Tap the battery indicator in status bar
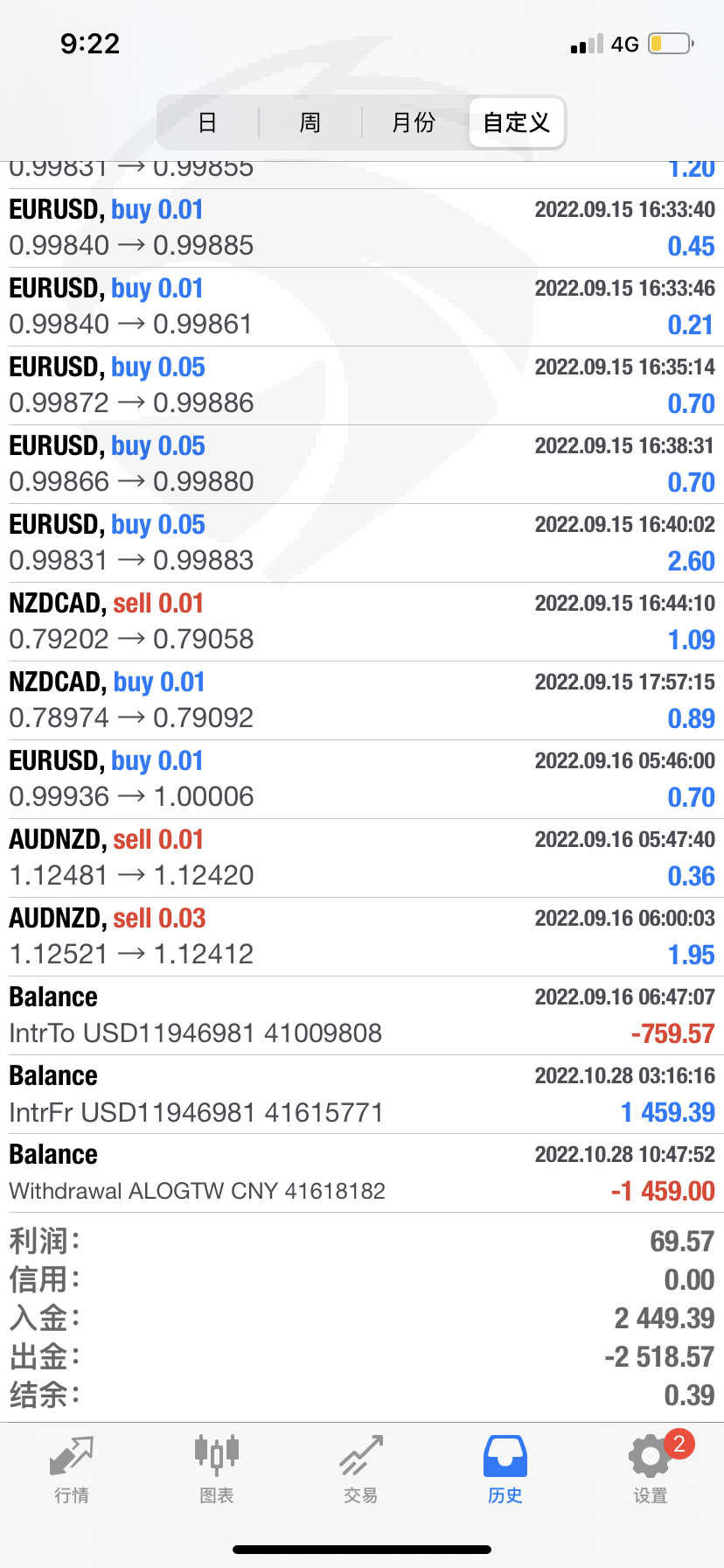Viewport: 724px width, 1568px height. (671, 44)
